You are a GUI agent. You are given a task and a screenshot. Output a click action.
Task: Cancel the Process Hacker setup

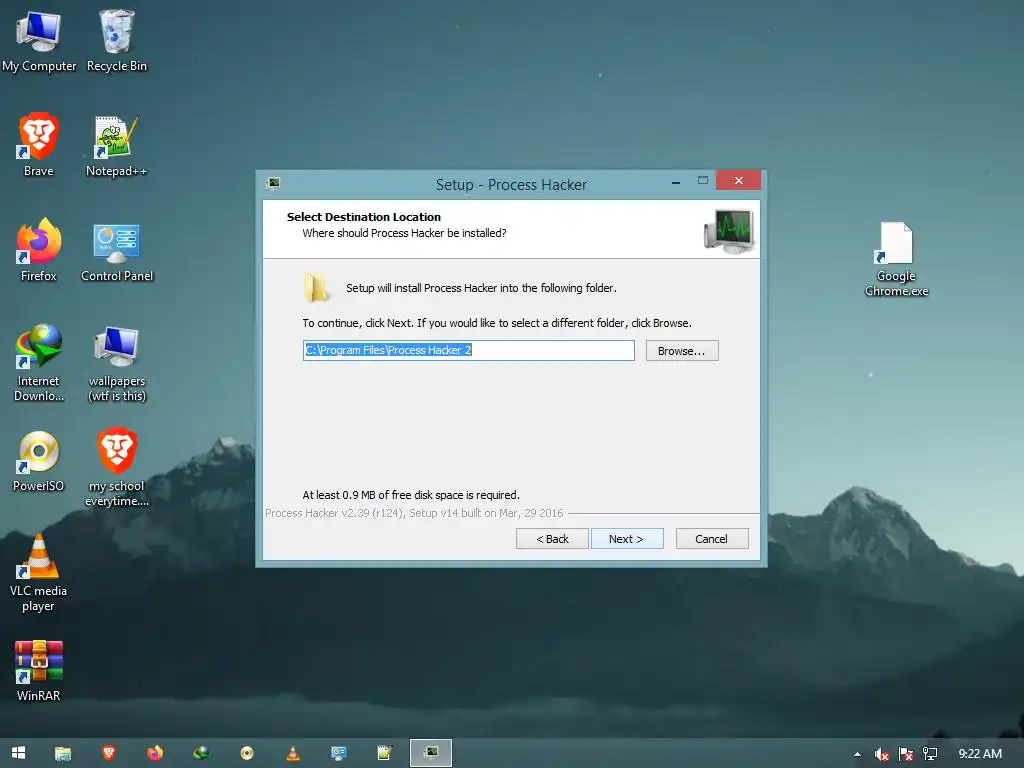[712, 539]
